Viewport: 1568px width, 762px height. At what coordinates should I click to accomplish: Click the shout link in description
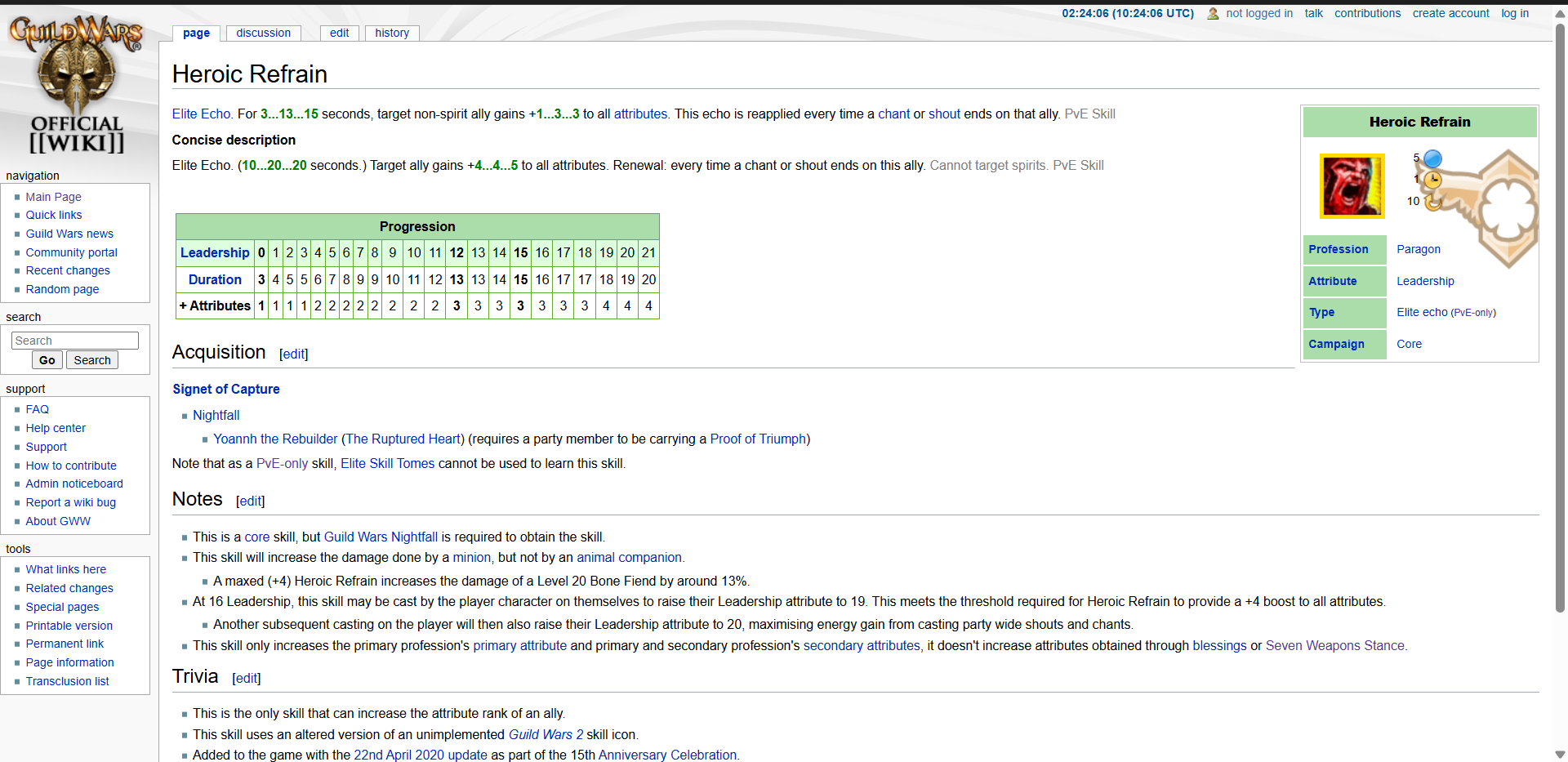click(944, 114)
